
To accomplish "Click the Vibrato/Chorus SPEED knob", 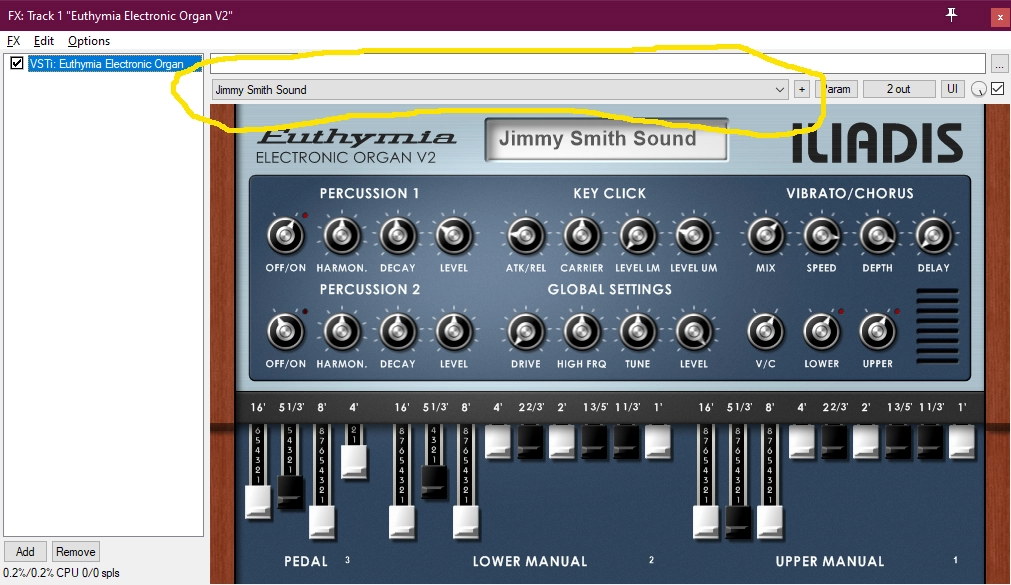I will (x=821, y=235).
